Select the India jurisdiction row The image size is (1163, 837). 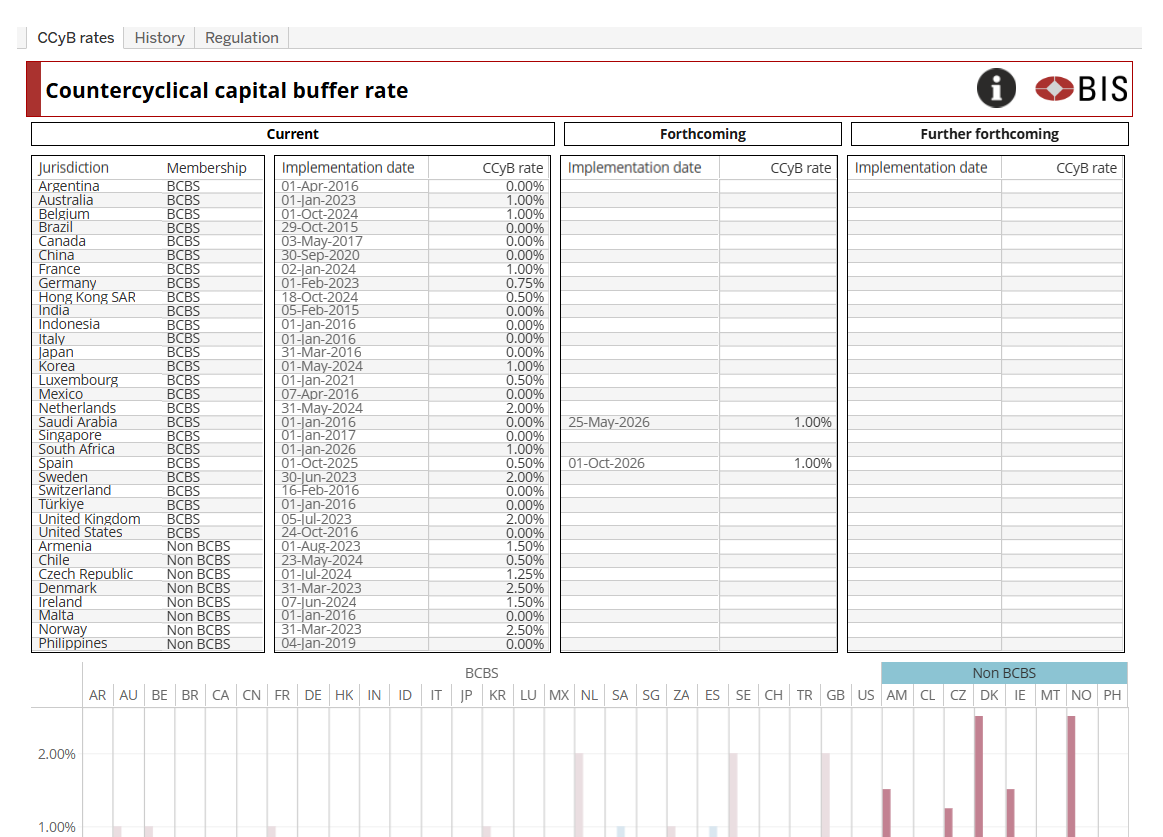(x=148, y=311)
